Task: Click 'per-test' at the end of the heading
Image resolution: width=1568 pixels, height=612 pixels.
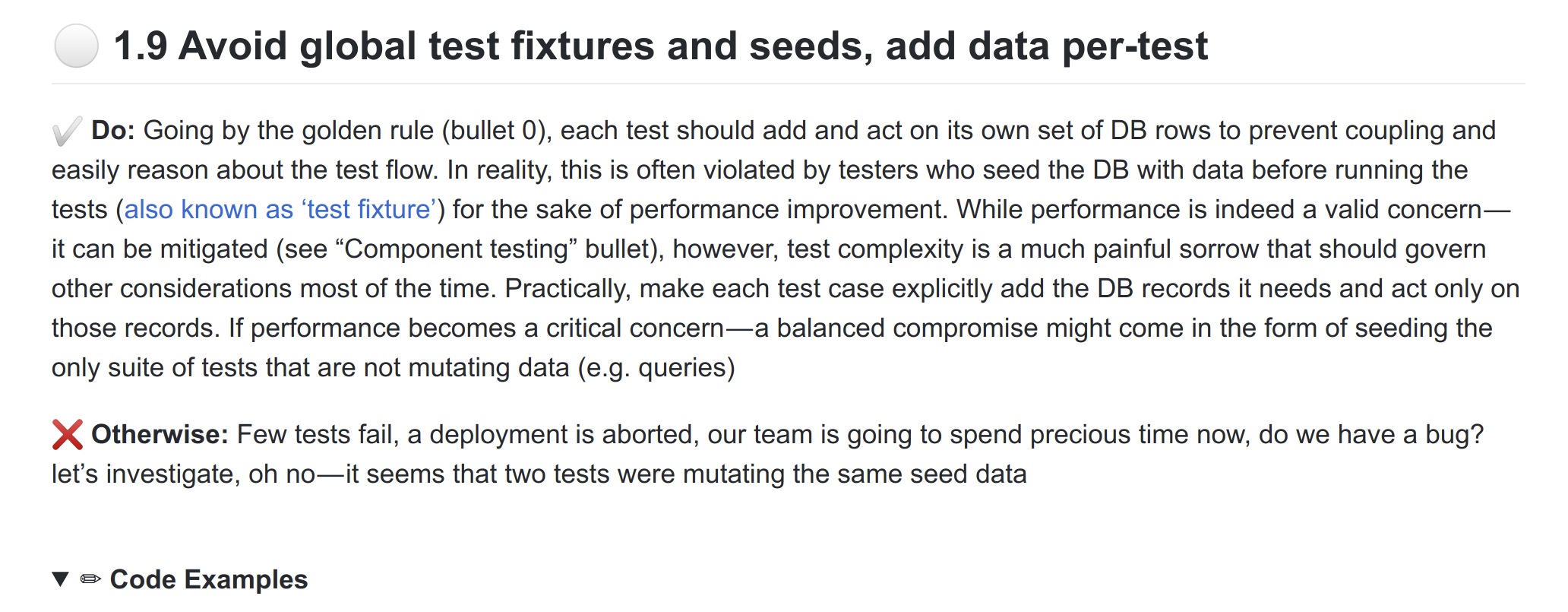Action: point(1135,46)
